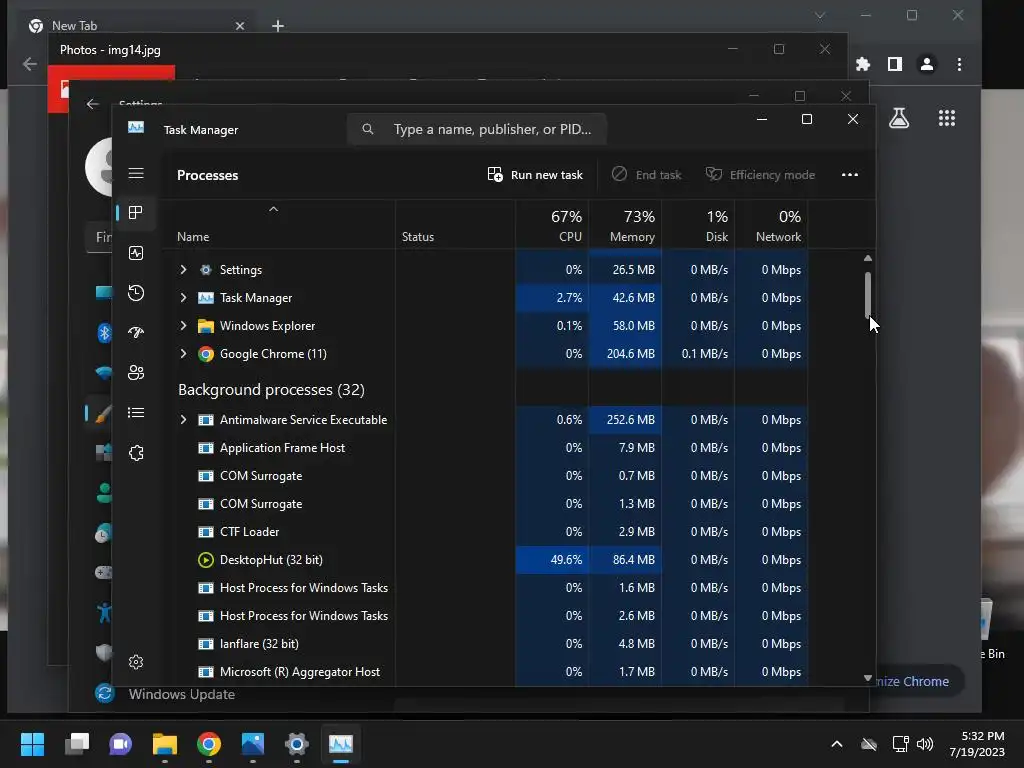This screenshot has width=1024, height=768.
Task: Open Photos app from taskbar
Action: 253,744
